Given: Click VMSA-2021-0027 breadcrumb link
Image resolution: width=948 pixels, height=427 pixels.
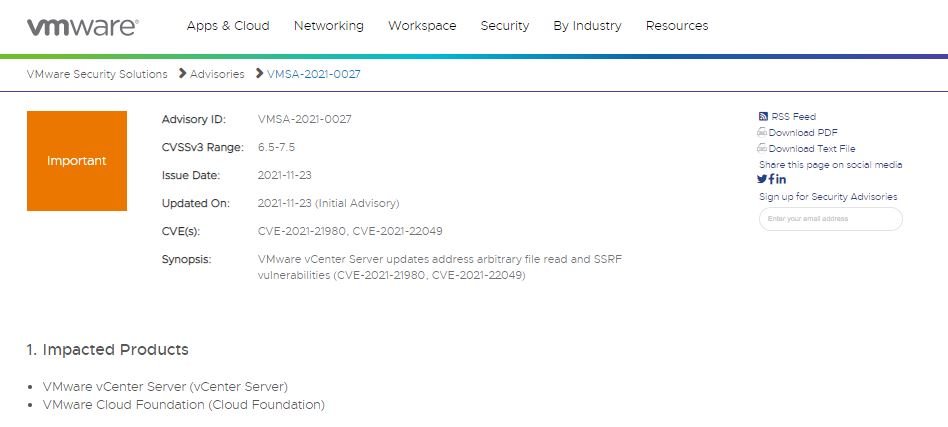Looking at the screenshot, I should (x=314, y=74).
